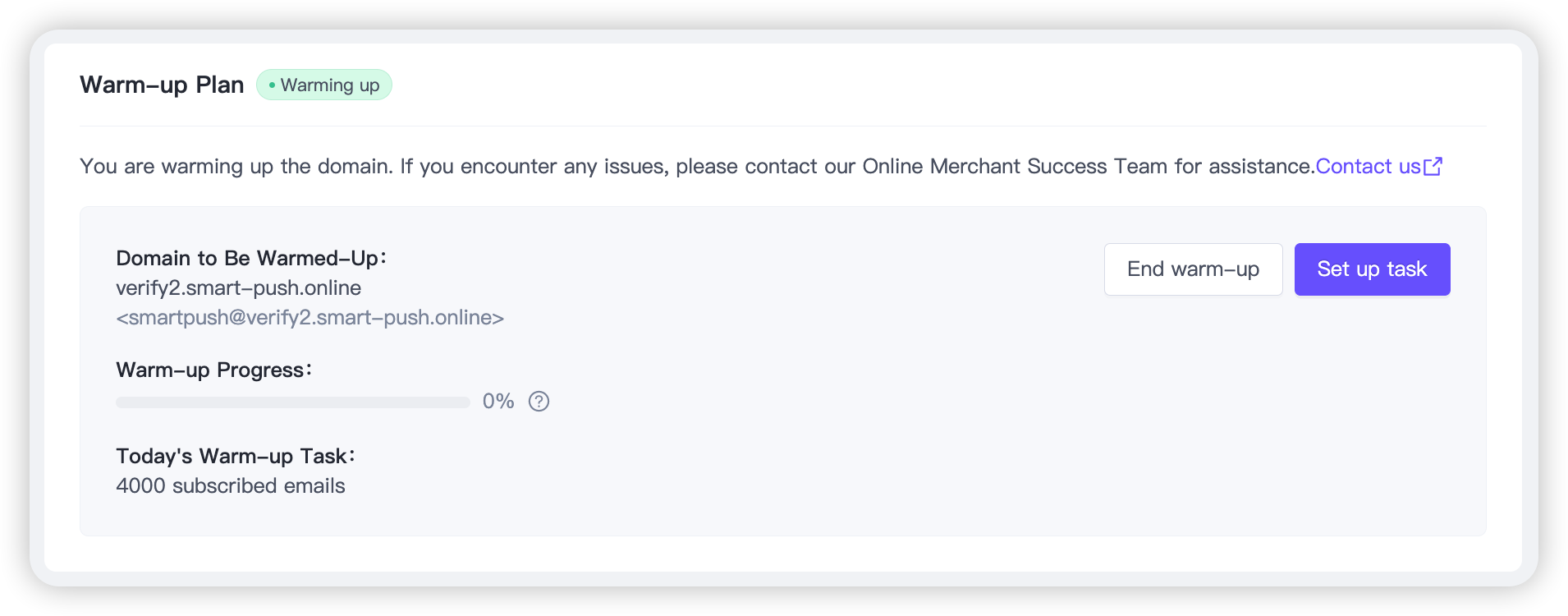Click the warm-up progress bar
The height and width of the screenshot is (616, 1568).
coord(292,402)
